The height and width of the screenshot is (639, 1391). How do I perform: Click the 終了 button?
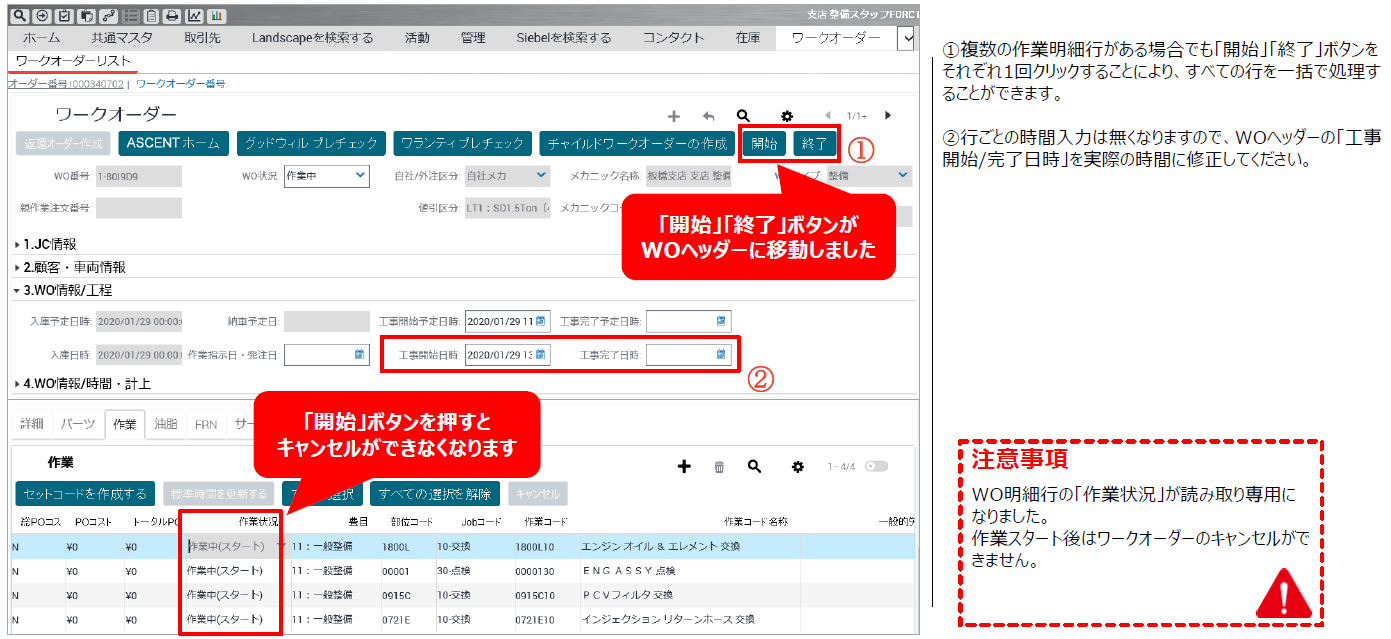tap(815, 144)
